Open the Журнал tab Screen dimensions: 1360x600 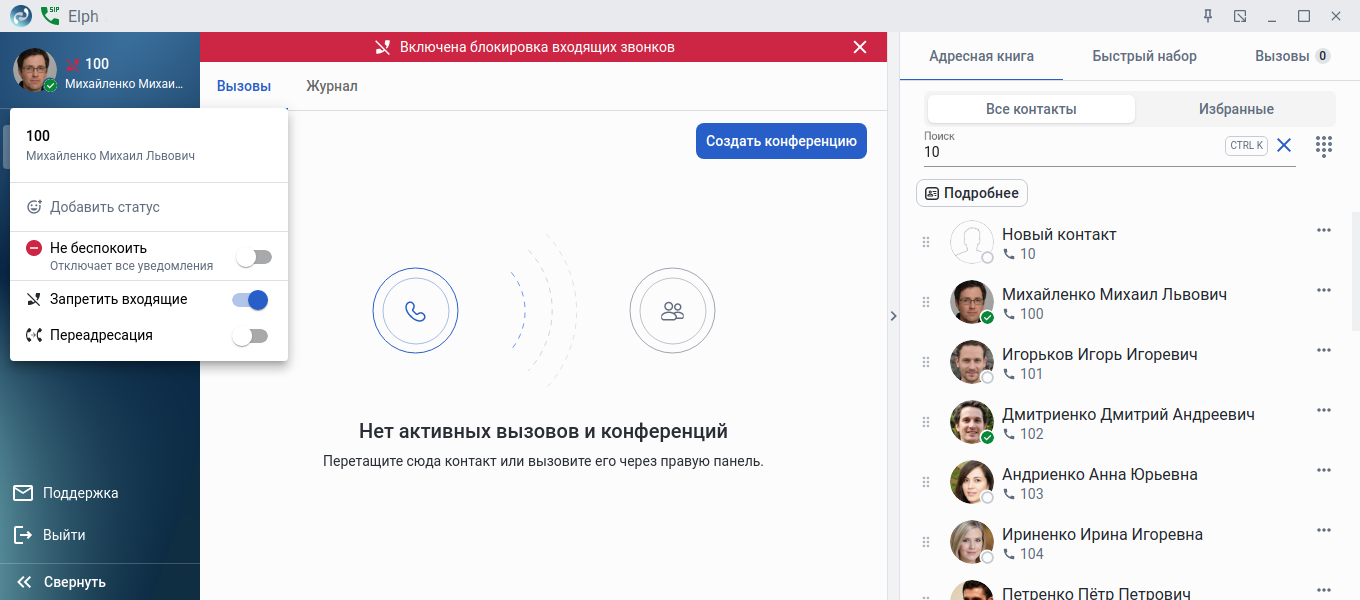tap(332, 86)
